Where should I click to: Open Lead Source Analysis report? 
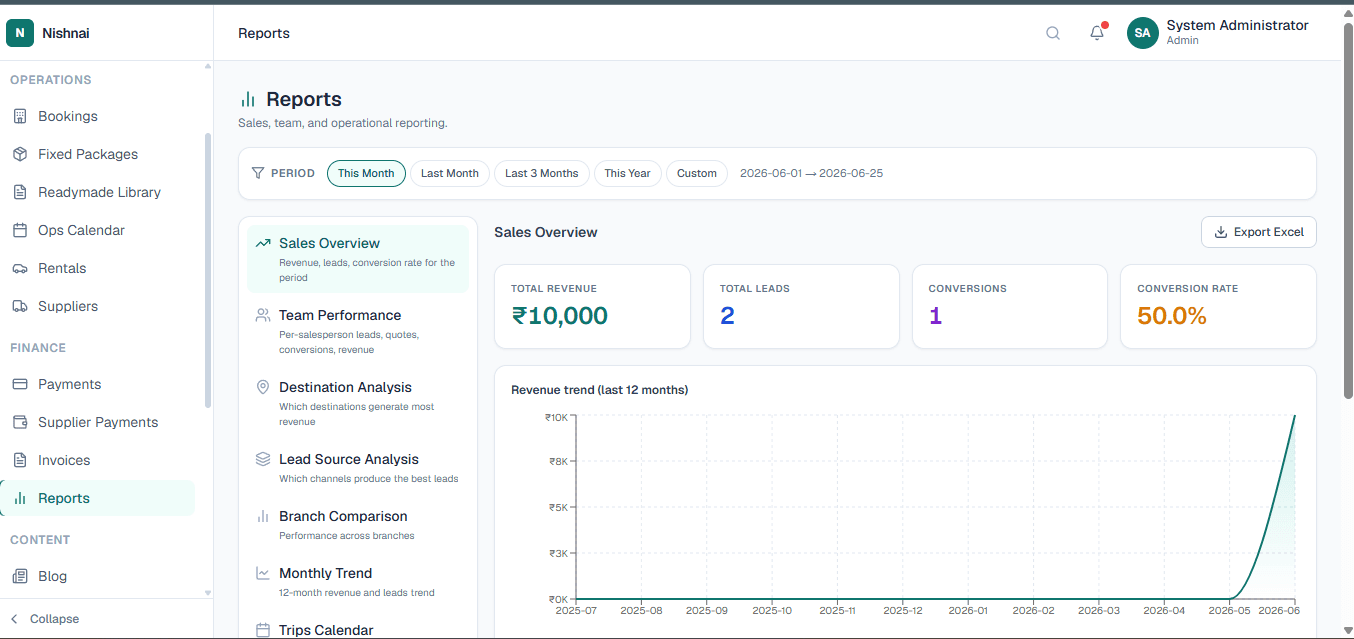[358, 468]
